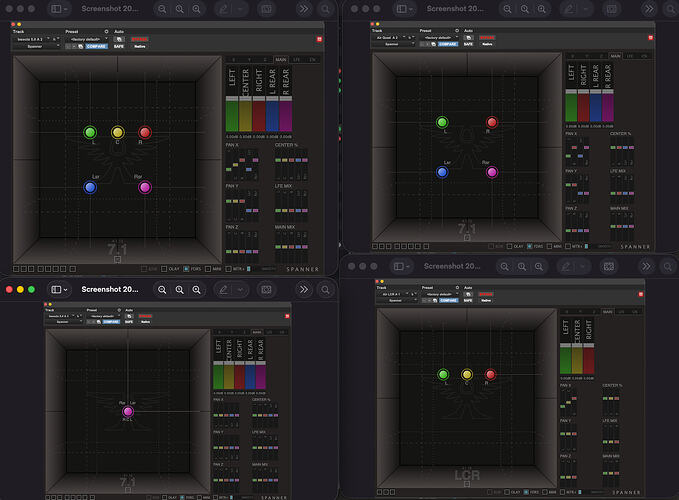
Task: Select the Y tab in five-puck window
Action: point(249,59)
